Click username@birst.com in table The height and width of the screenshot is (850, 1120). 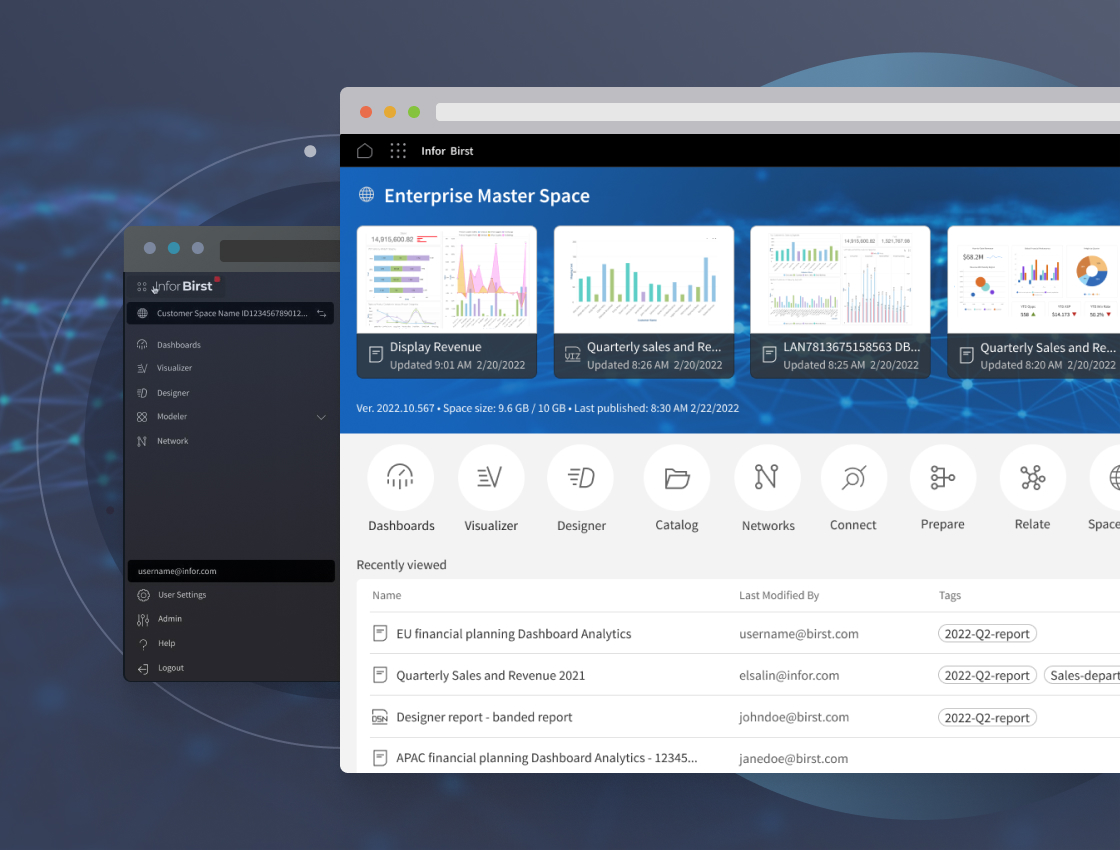click(799, 634)
